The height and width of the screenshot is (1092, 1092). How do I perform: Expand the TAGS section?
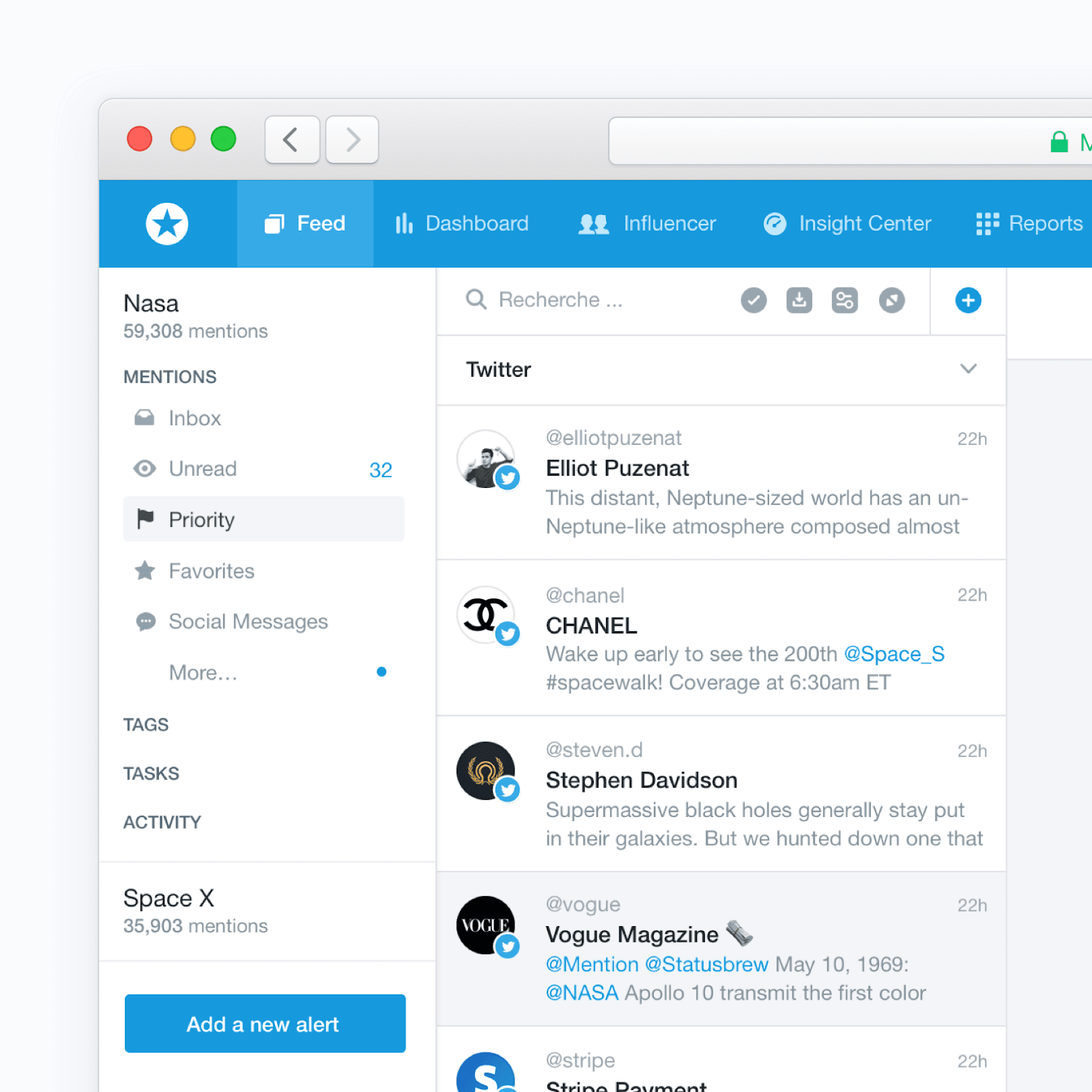[x=146, y=725]
